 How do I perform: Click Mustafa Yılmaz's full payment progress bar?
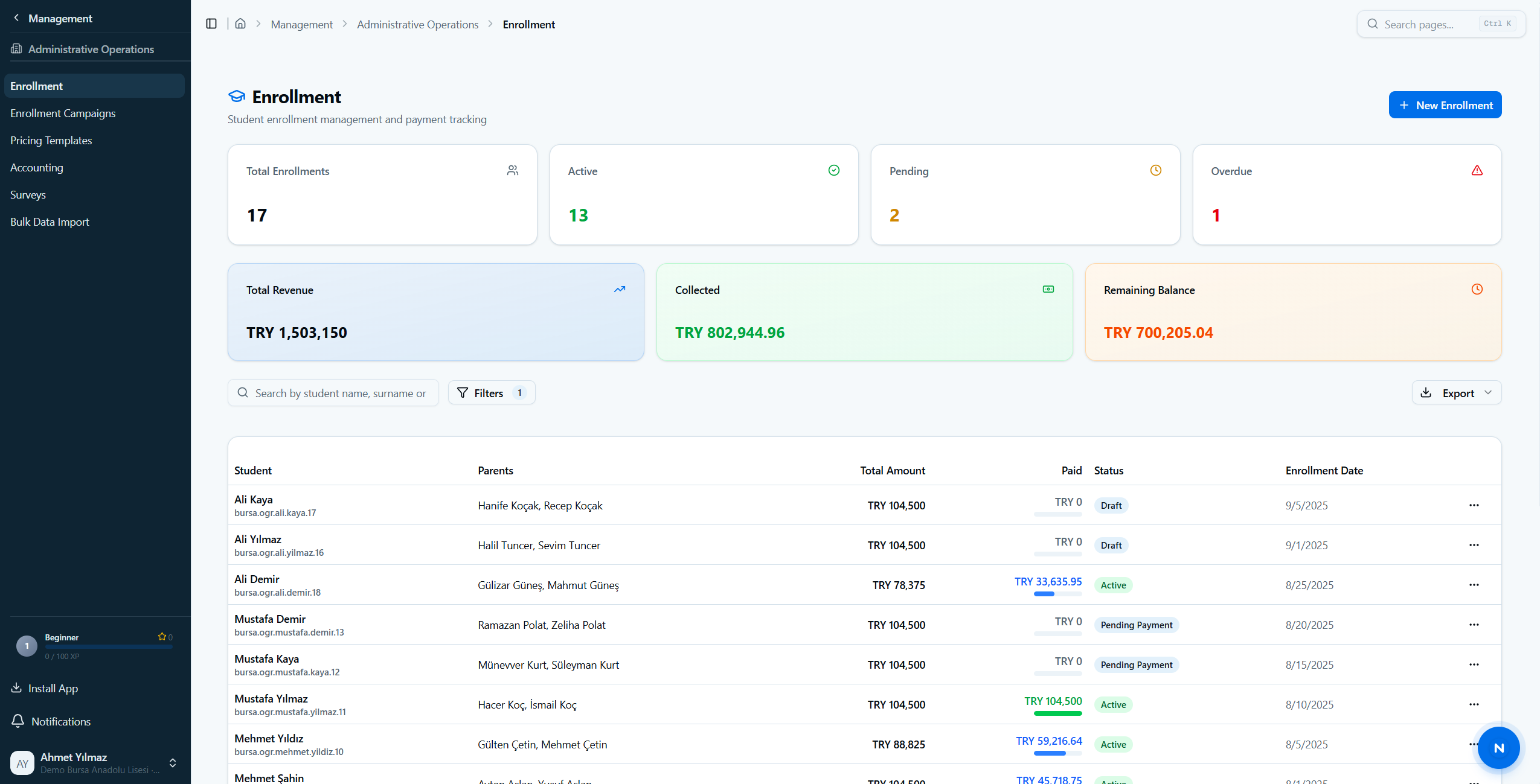tap(1057, 713)
